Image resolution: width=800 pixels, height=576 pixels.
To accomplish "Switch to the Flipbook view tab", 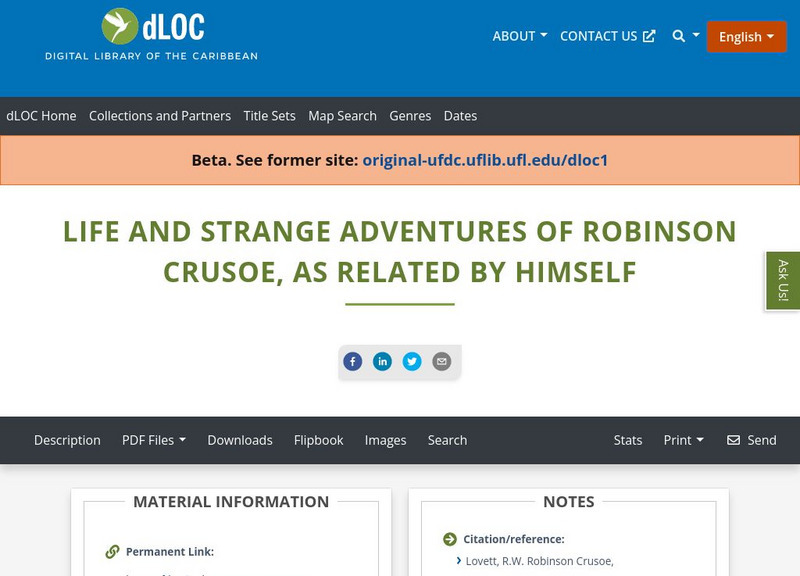I will pos(317,440).
